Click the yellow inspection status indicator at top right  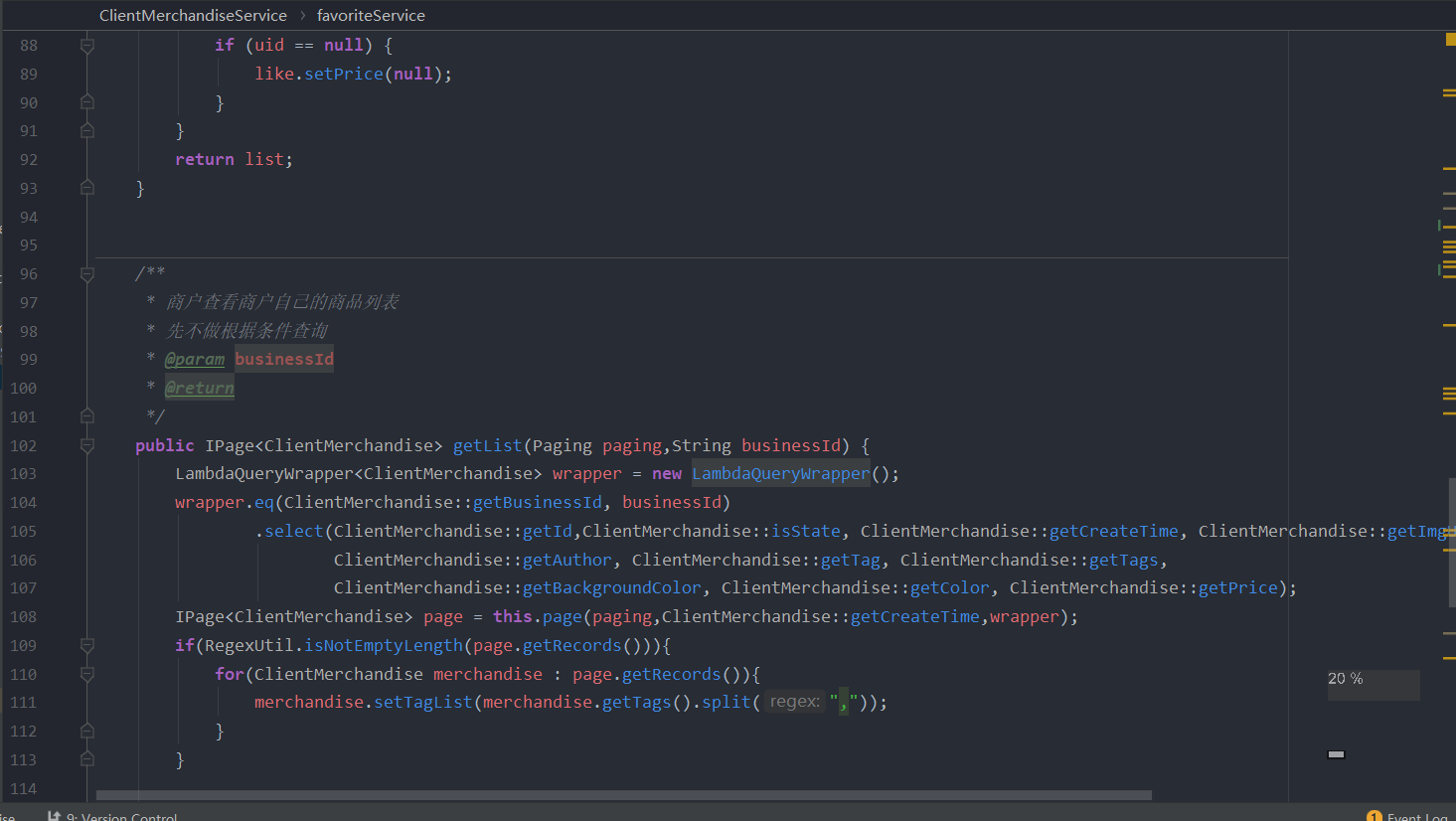pyautogui.click(x=1450, y=40)
